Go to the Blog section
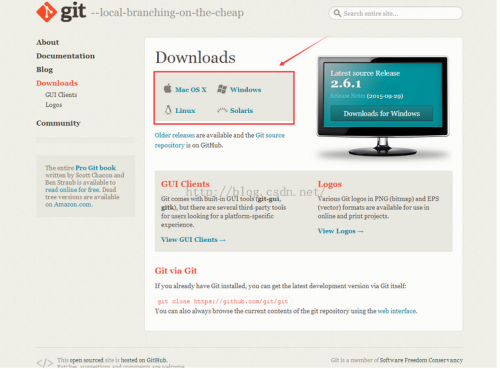The image size is (500, 369). point(45,70)
